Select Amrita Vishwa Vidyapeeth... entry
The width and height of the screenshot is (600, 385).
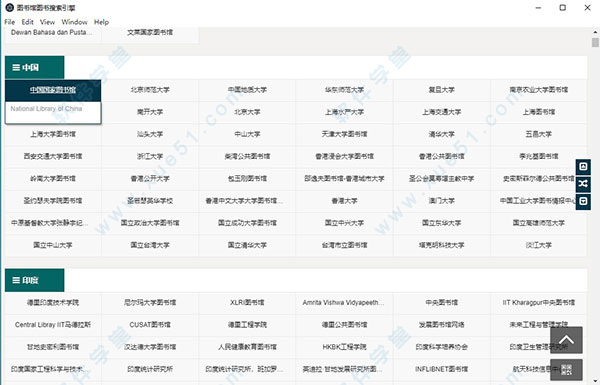[x=344, y=303]
